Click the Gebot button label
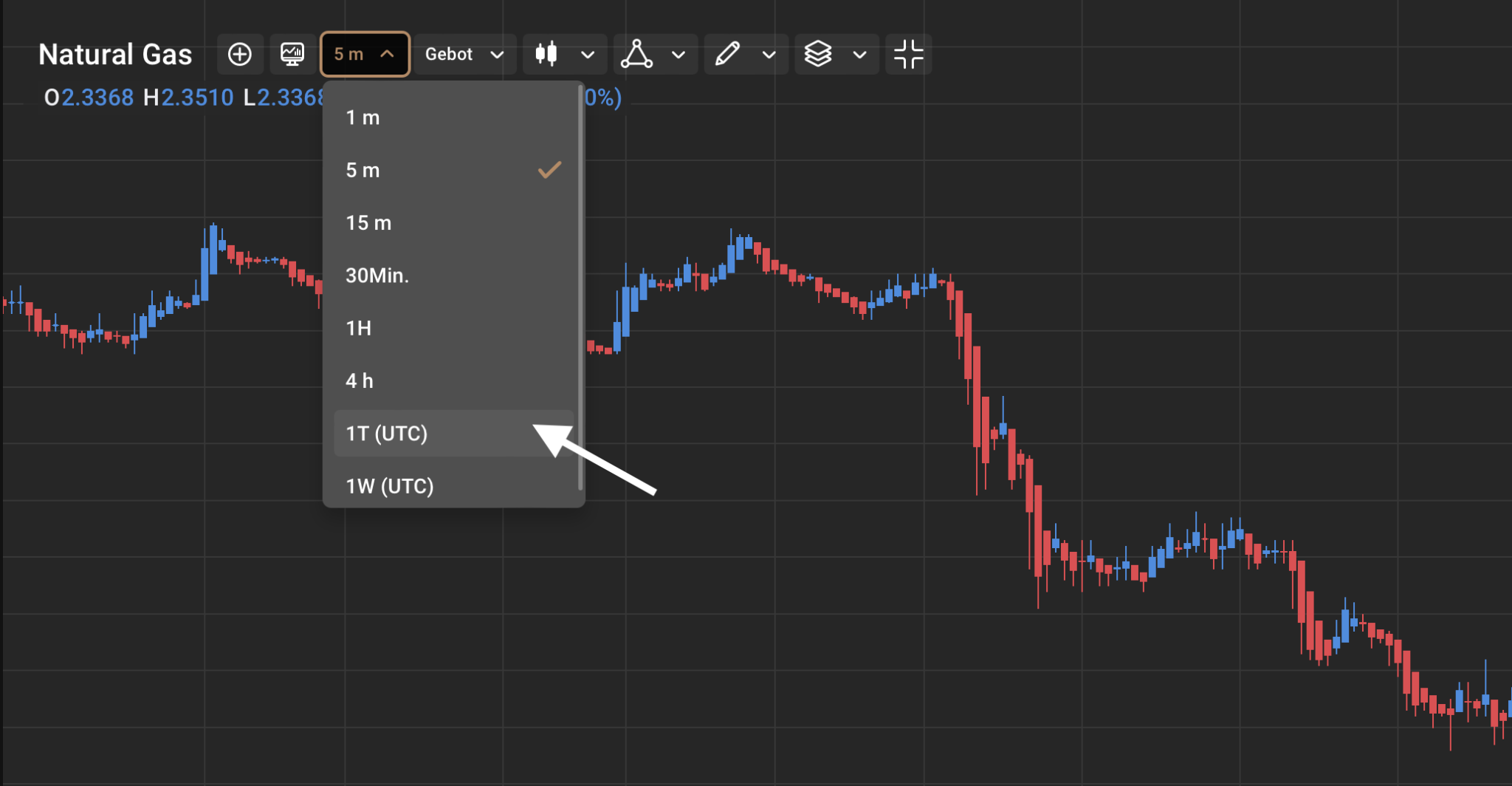1512x786 pixels. [x=449, y=54]
